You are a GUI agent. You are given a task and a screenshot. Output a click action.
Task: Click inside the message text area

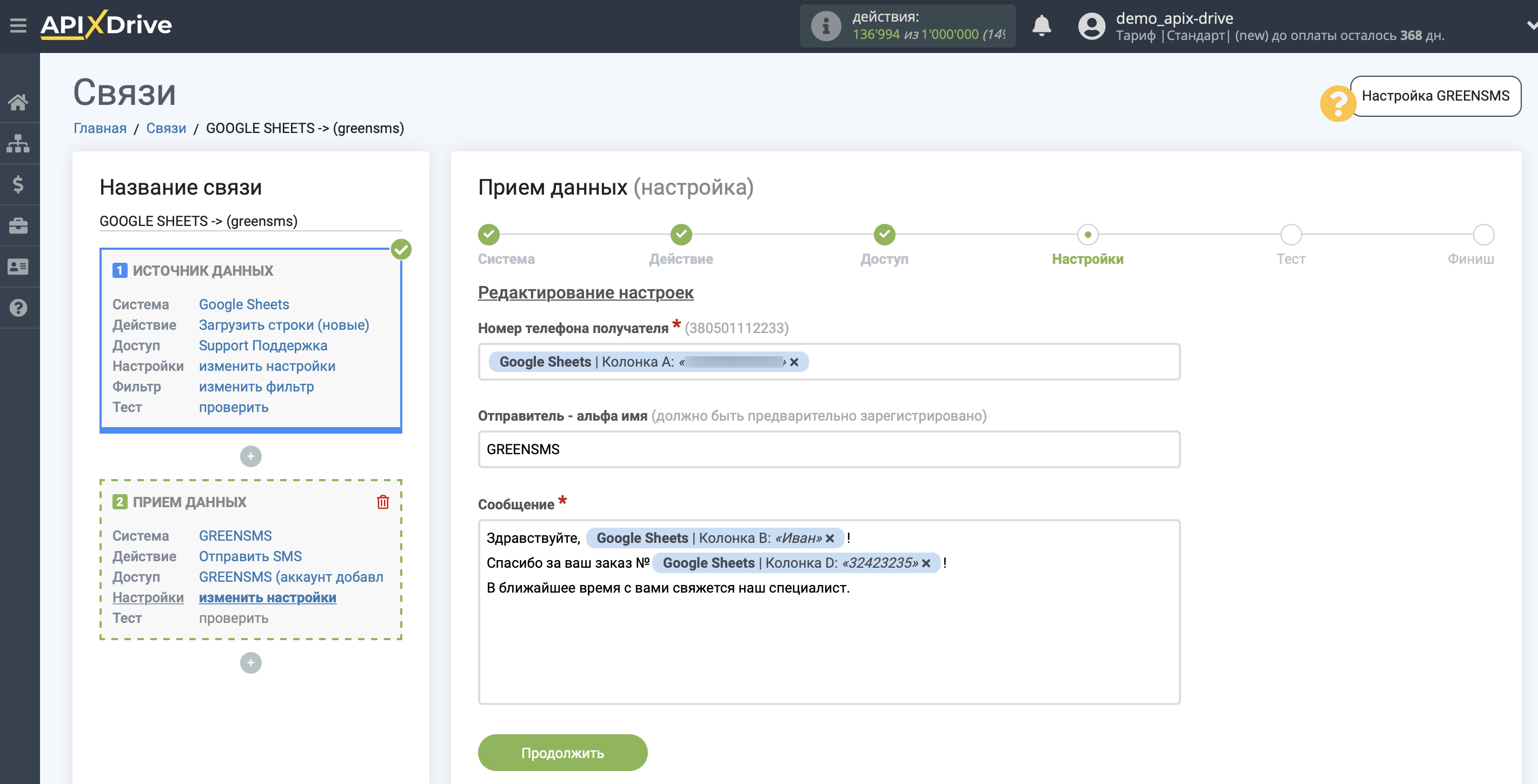click(x=828, y=612)
